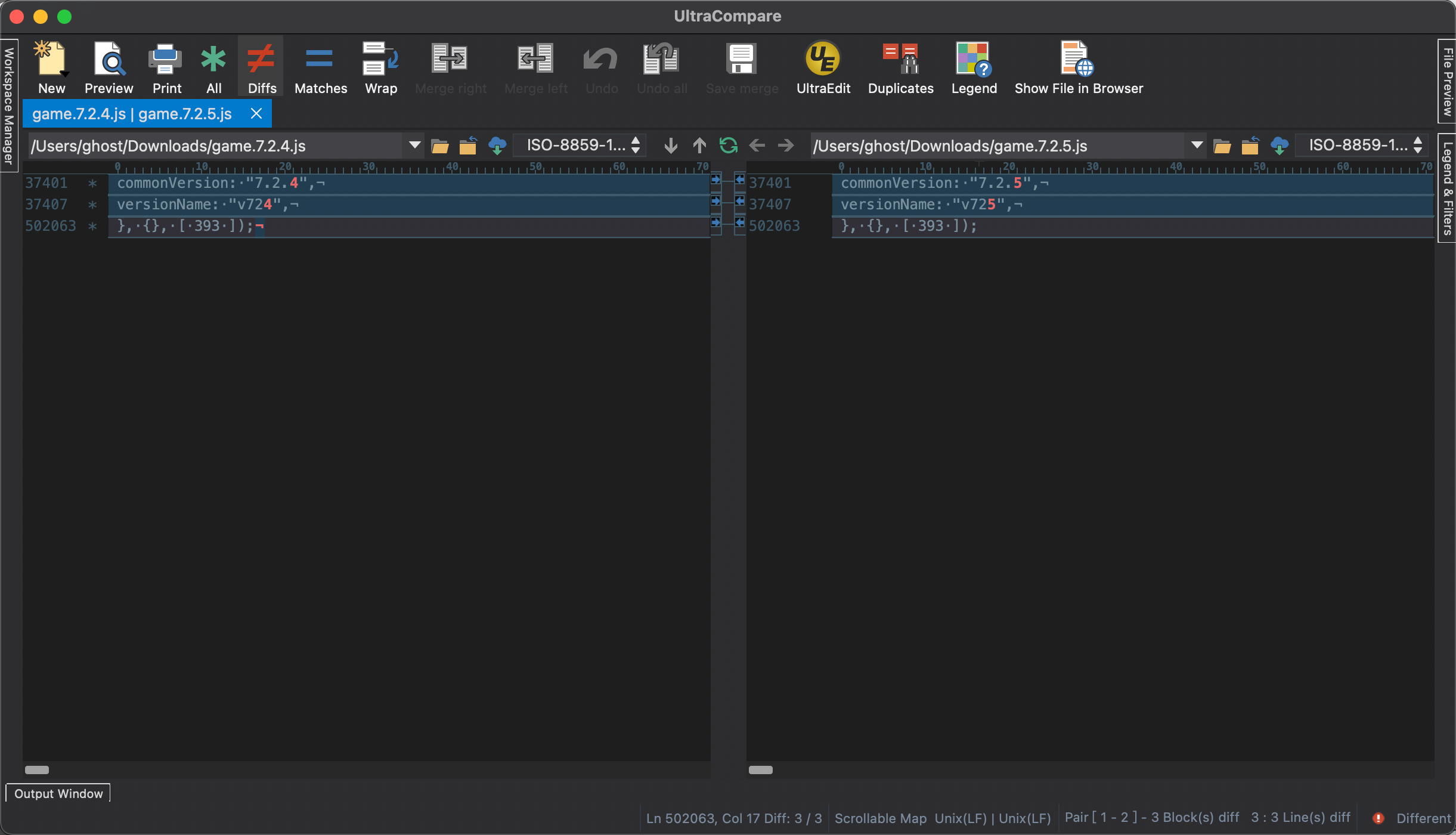Click the Print icon

click(166, 60)
